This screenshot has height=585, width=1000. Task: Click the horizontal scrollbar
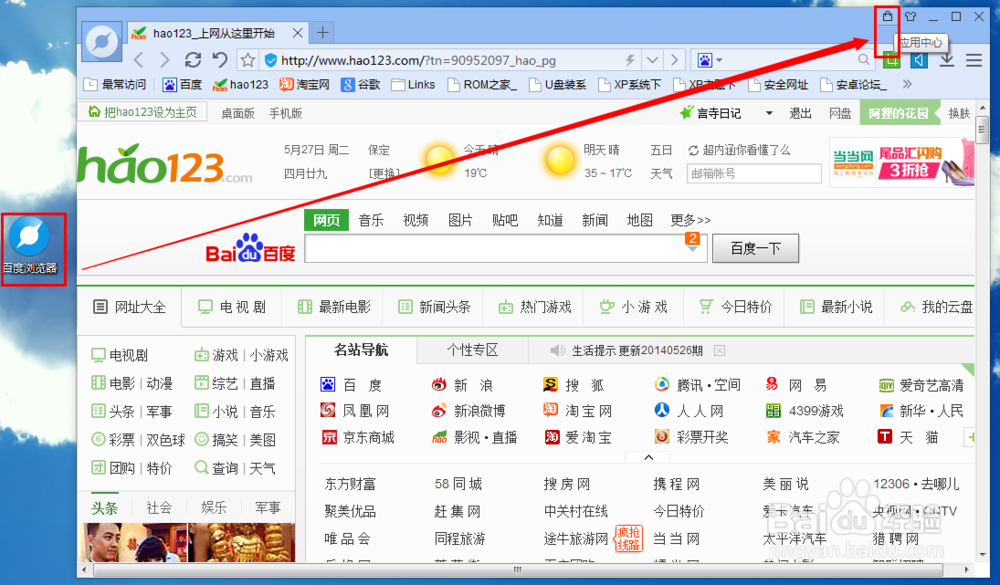[x=518, y=568]
